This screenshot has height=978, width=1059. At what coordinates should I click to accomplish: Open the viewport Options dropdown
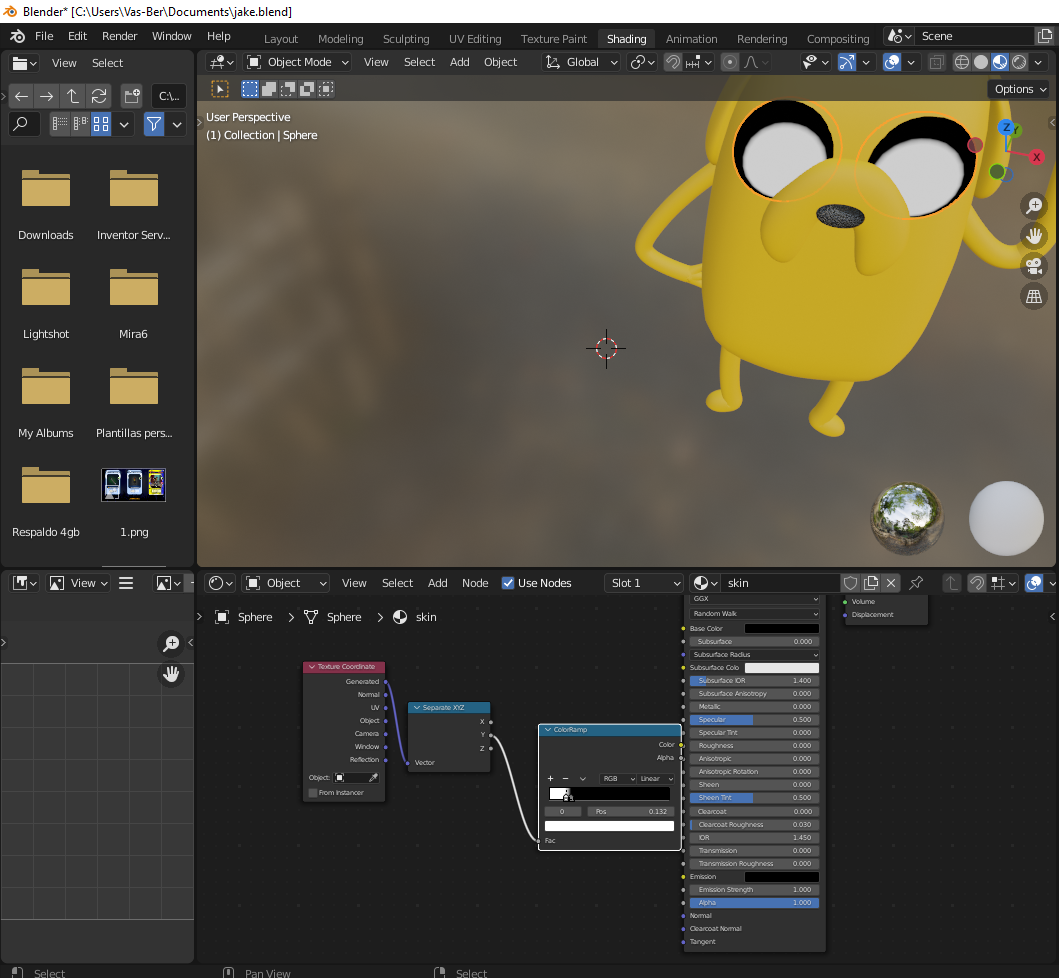1020,89
